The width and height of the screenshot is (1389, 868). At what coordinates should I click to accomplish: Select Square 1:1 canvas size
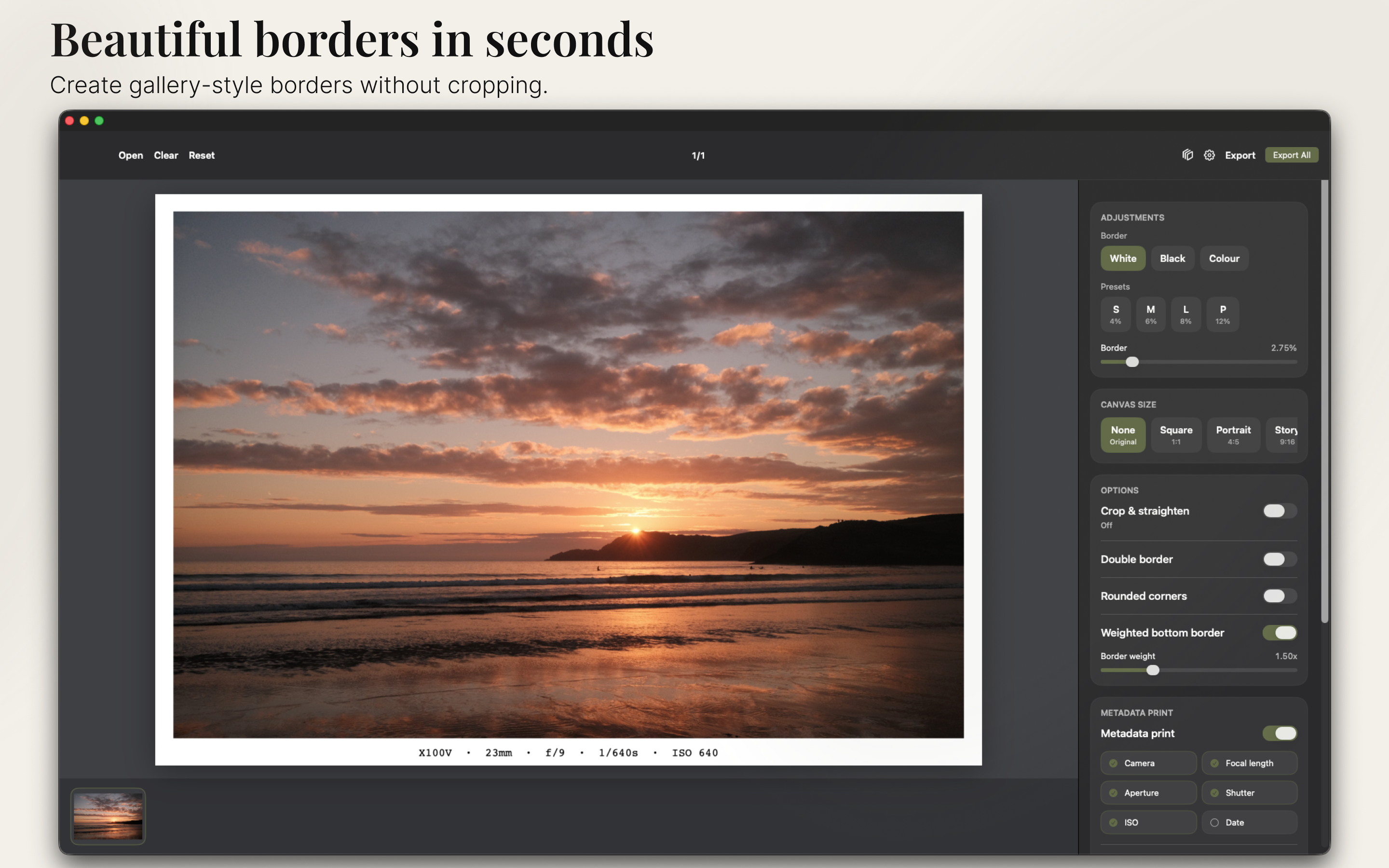(x=1176, y=435)
